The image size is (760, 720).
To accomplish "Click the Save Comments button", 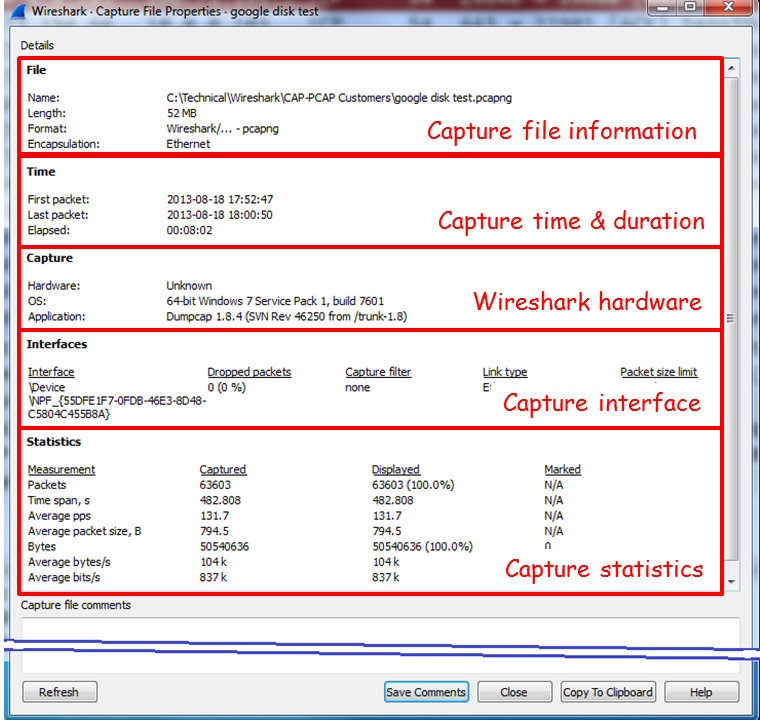I will pyautogui.click(x=426, y=692).
